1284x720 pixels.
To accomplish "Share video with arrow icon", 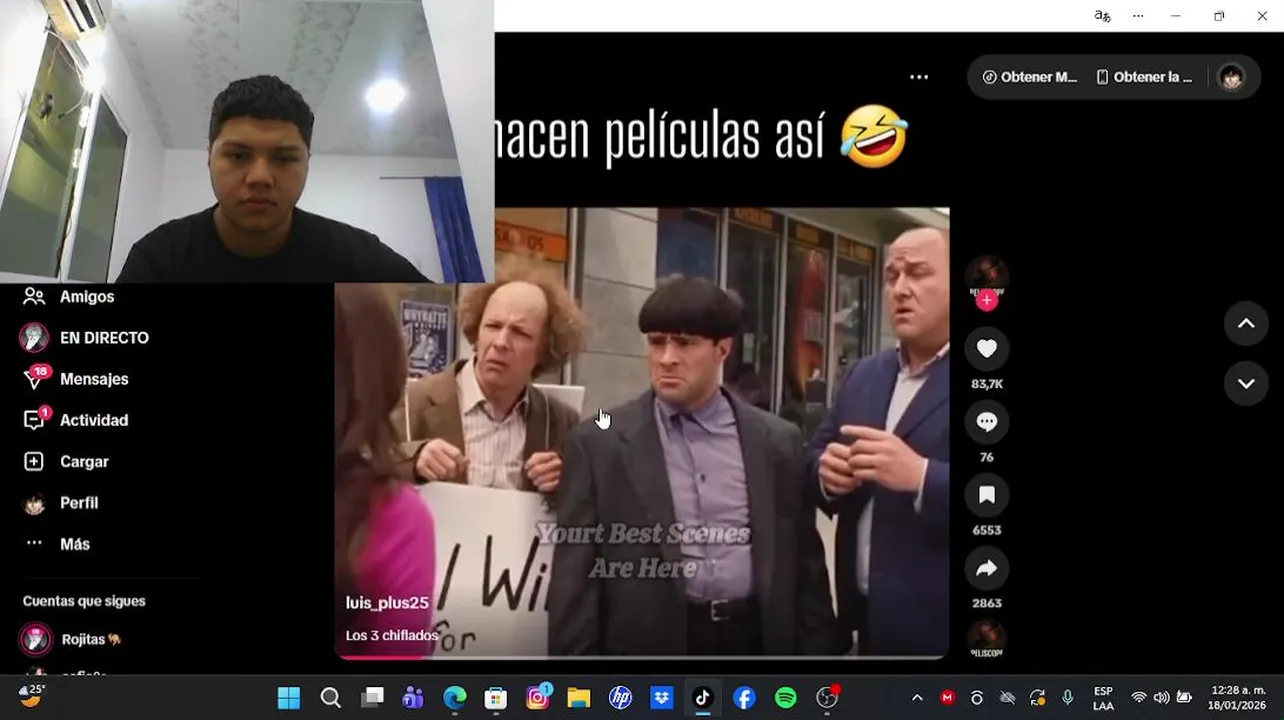I will pos(986,568).
